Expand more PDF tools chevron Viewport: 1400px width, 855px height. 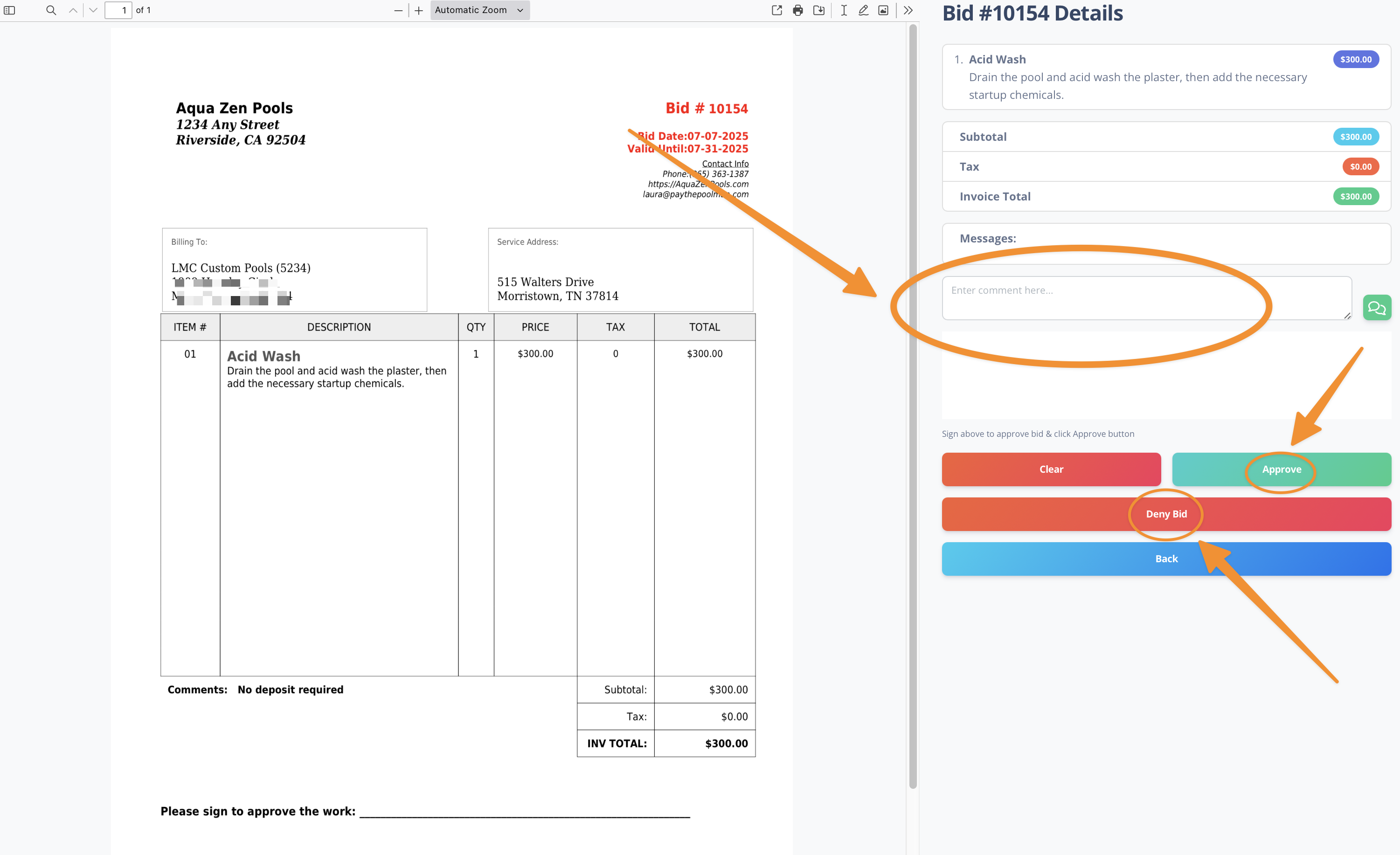908,10
